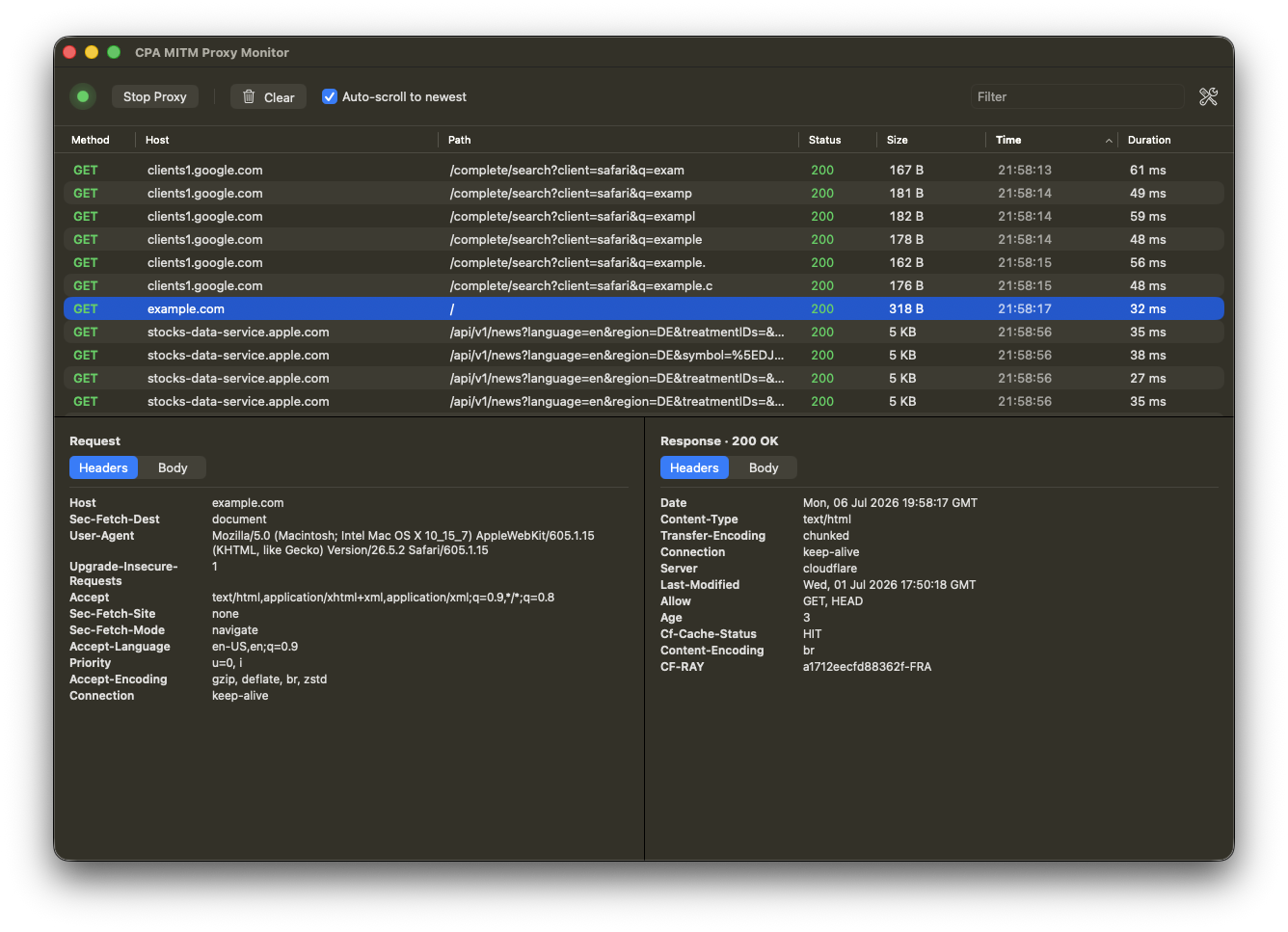Select the row with path q=example.c
Image resolution: width=1288 pixels, height=932 pixels.
click(x=644, y=285)
